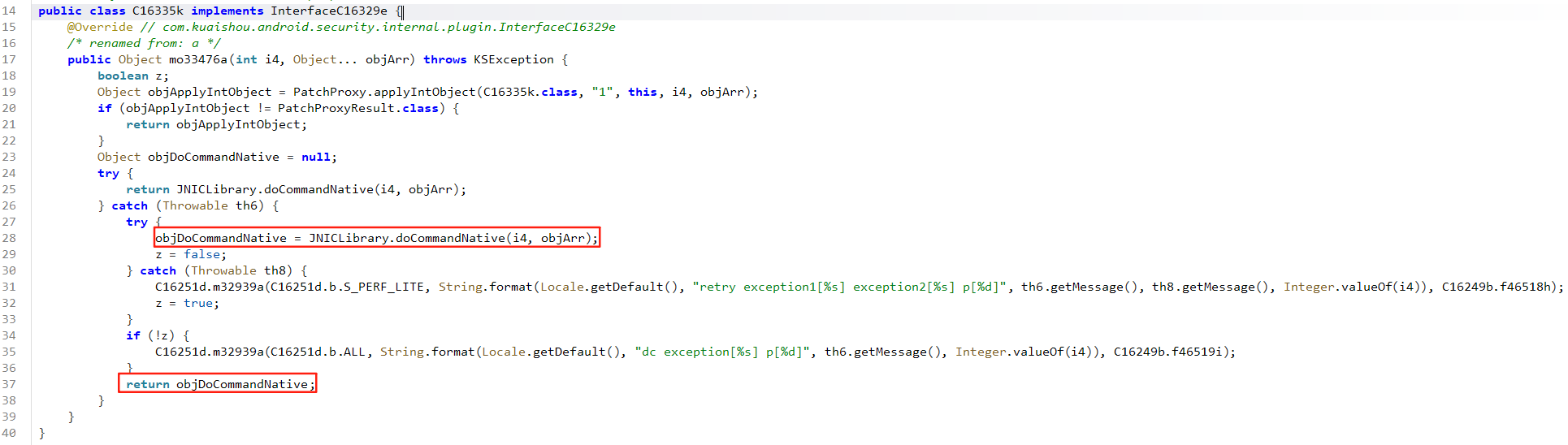The width and height of the screenshot is (1568, 445).
Task: Click line number 35 in the gutter
Action: click(x=9, y=352)
